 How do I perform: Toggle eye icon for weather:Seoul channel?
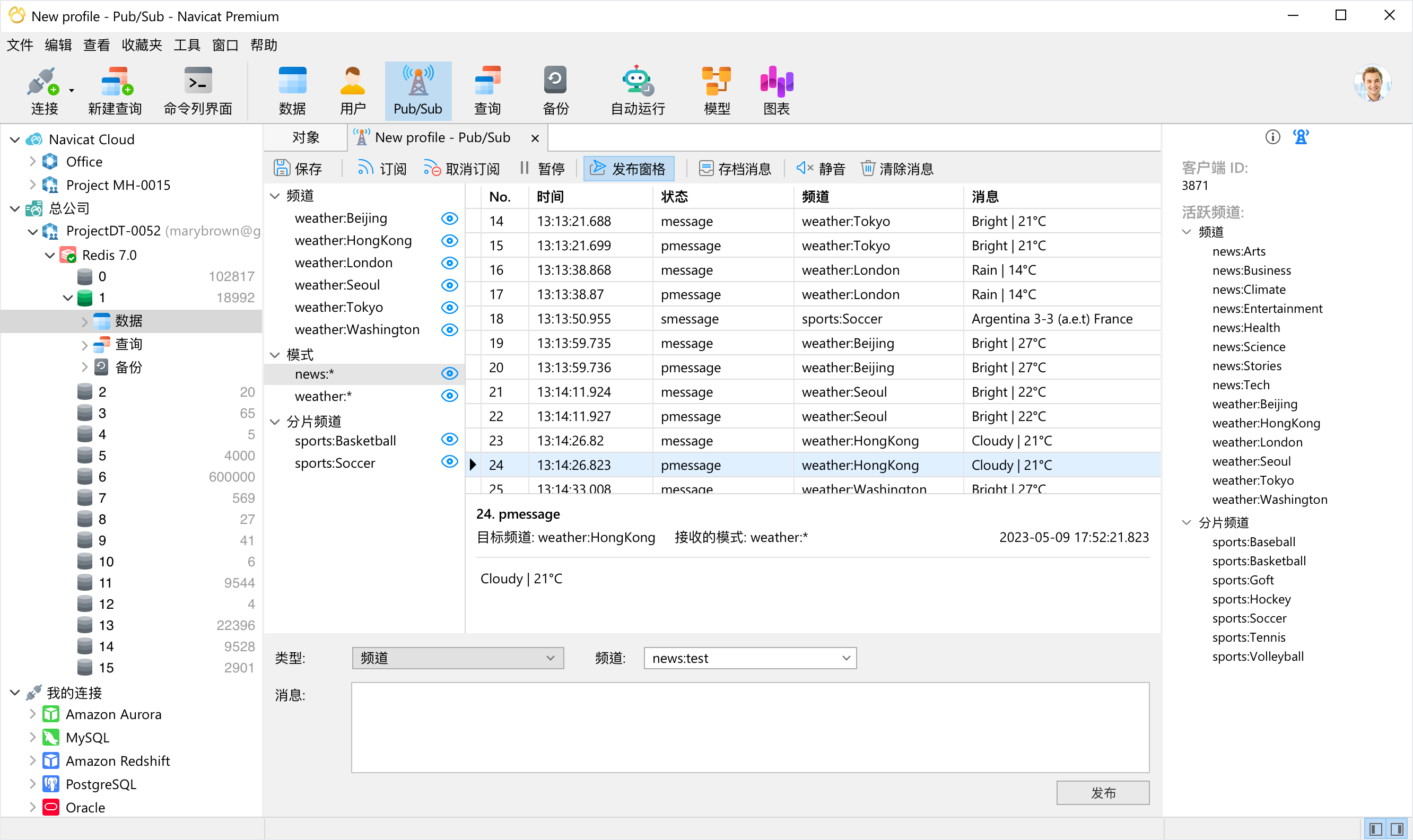(449, 285)
